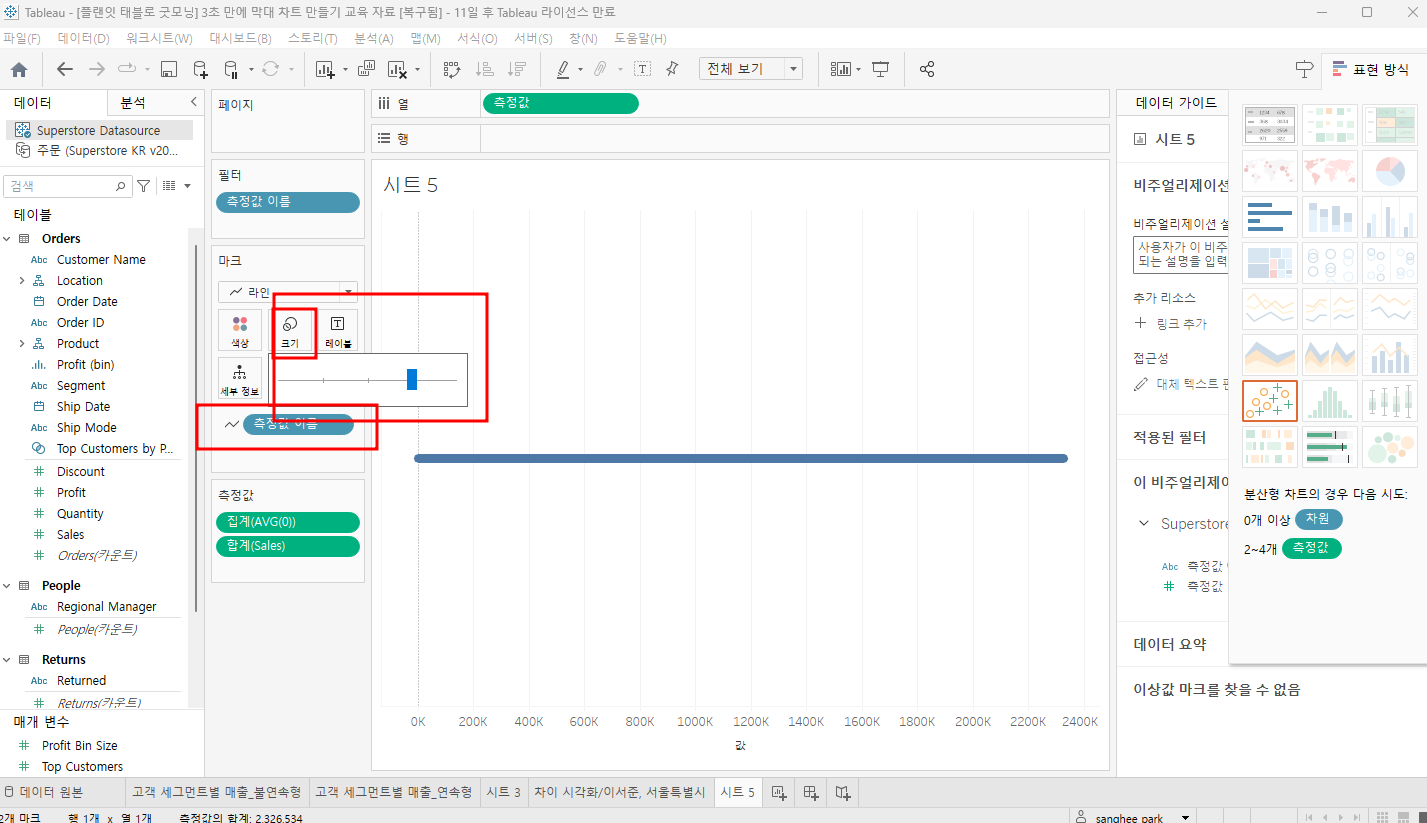Sort ascending toolbar icon
The height and width of the screenshot is (823, 1427).
pyautogui.click(x=484, y=69)
